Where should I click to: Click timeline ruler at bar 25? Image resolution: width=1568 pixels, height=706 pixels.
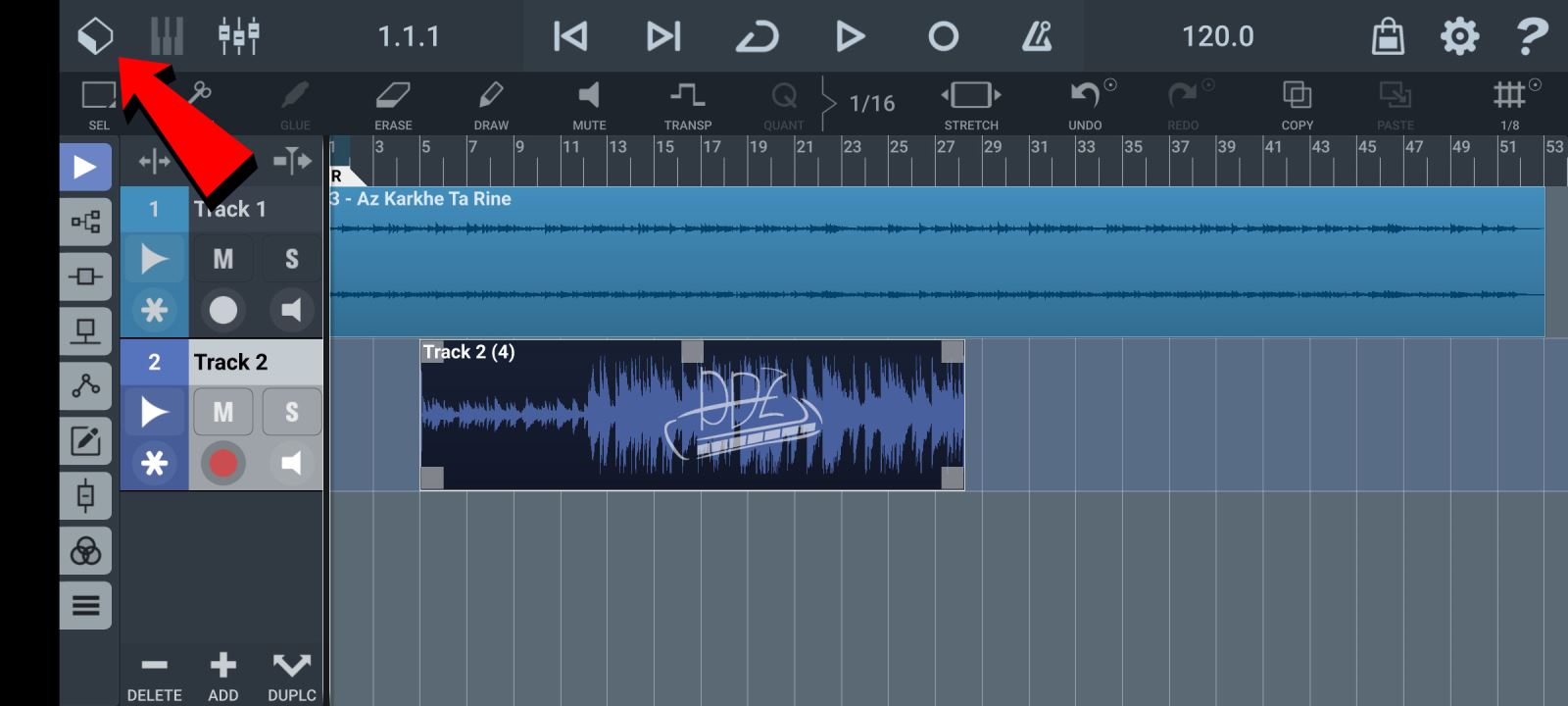[899, 147]
